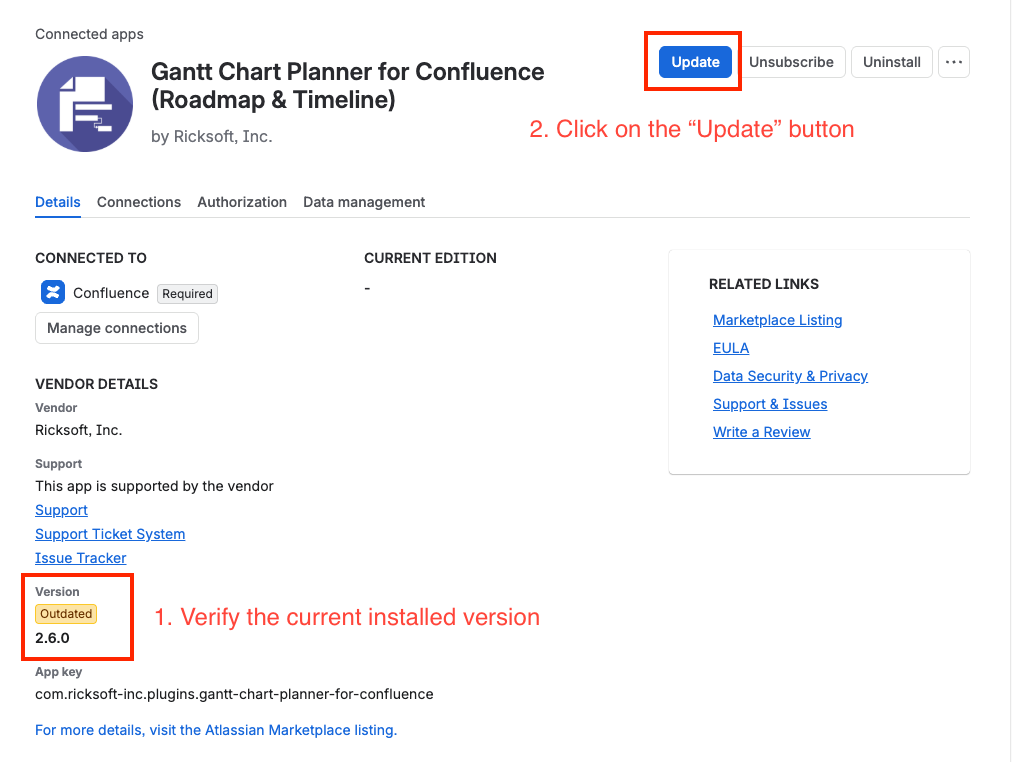The width and height of the screenshot is (1012, 762).
Task: Click the Connected apps breadcrumb text
Action: [x=89, y=34]
